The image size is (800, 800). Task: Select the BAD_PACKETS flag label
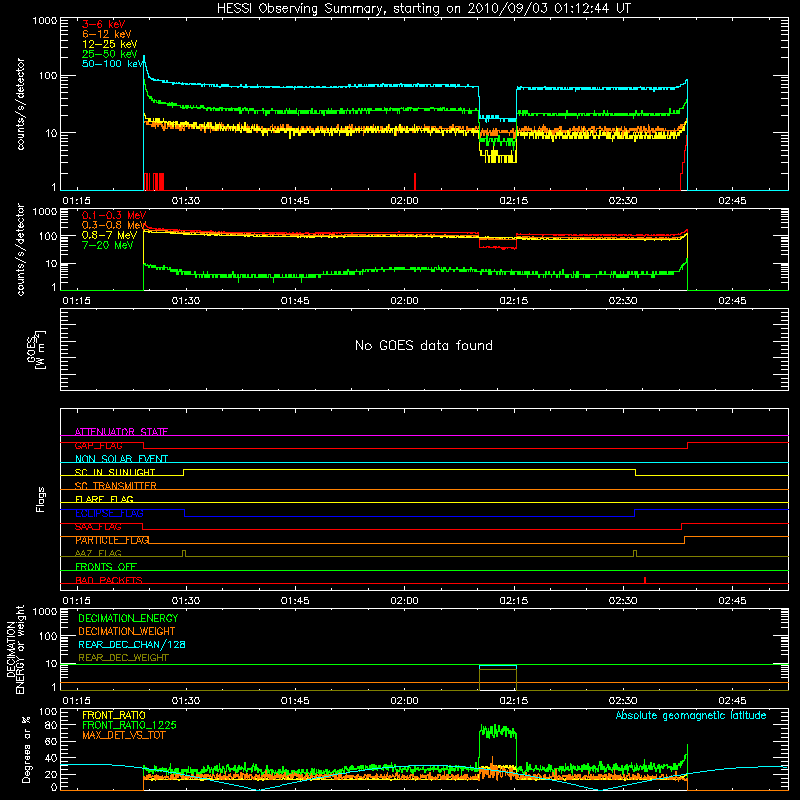point(109,580)
